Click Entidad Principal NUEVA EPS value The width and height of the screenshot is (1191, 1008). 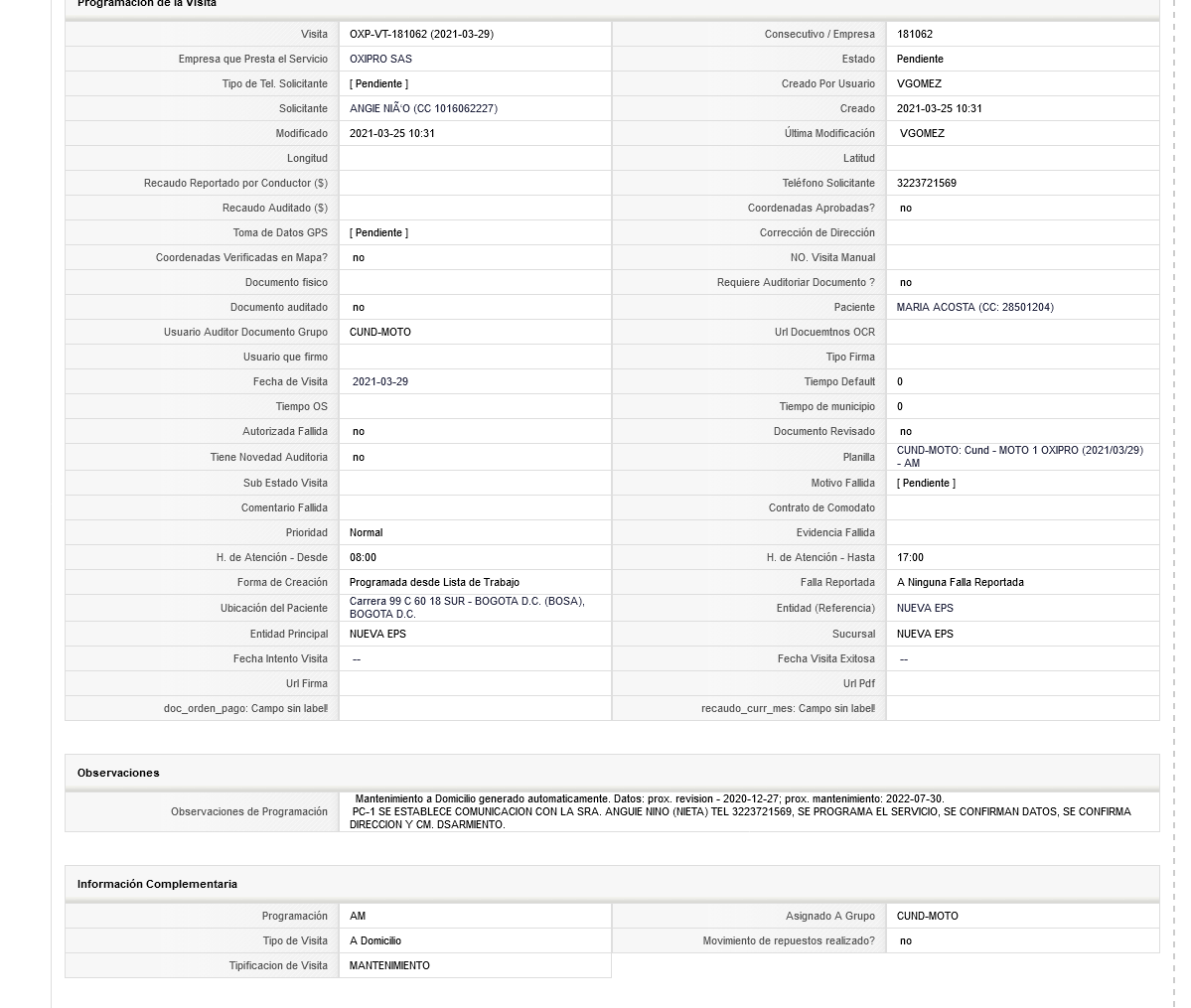[377, 635]
